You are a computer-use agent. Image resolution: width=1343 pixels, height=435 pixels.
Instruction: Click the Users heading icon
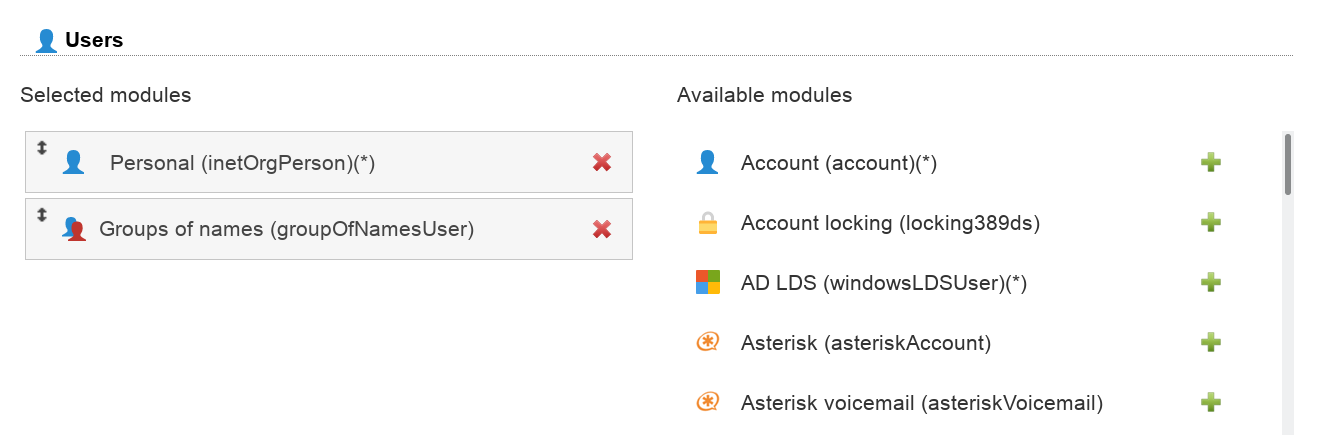[46, 41]
